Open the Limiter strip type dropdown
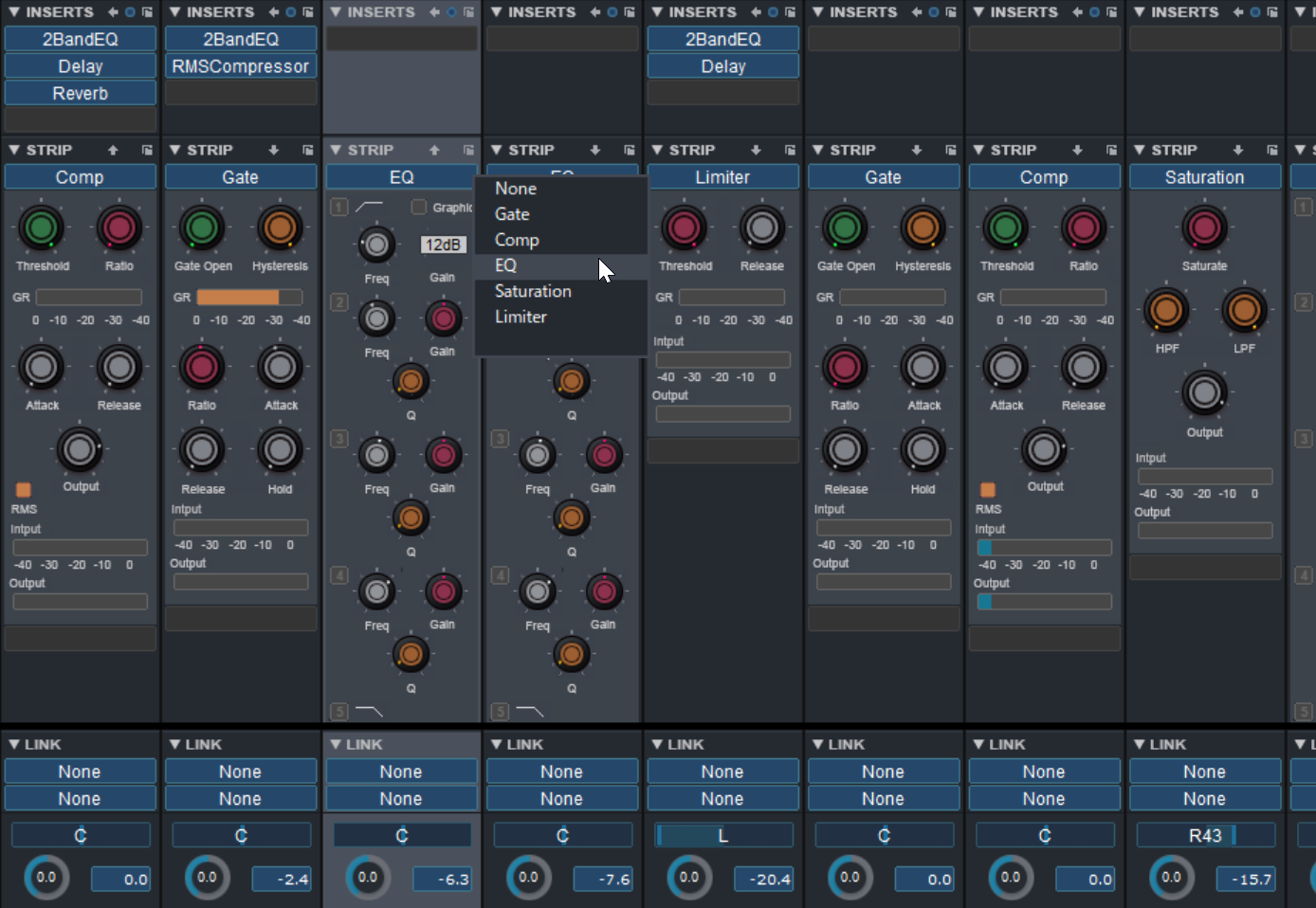1316x908 pixels. tap(722, 177)
